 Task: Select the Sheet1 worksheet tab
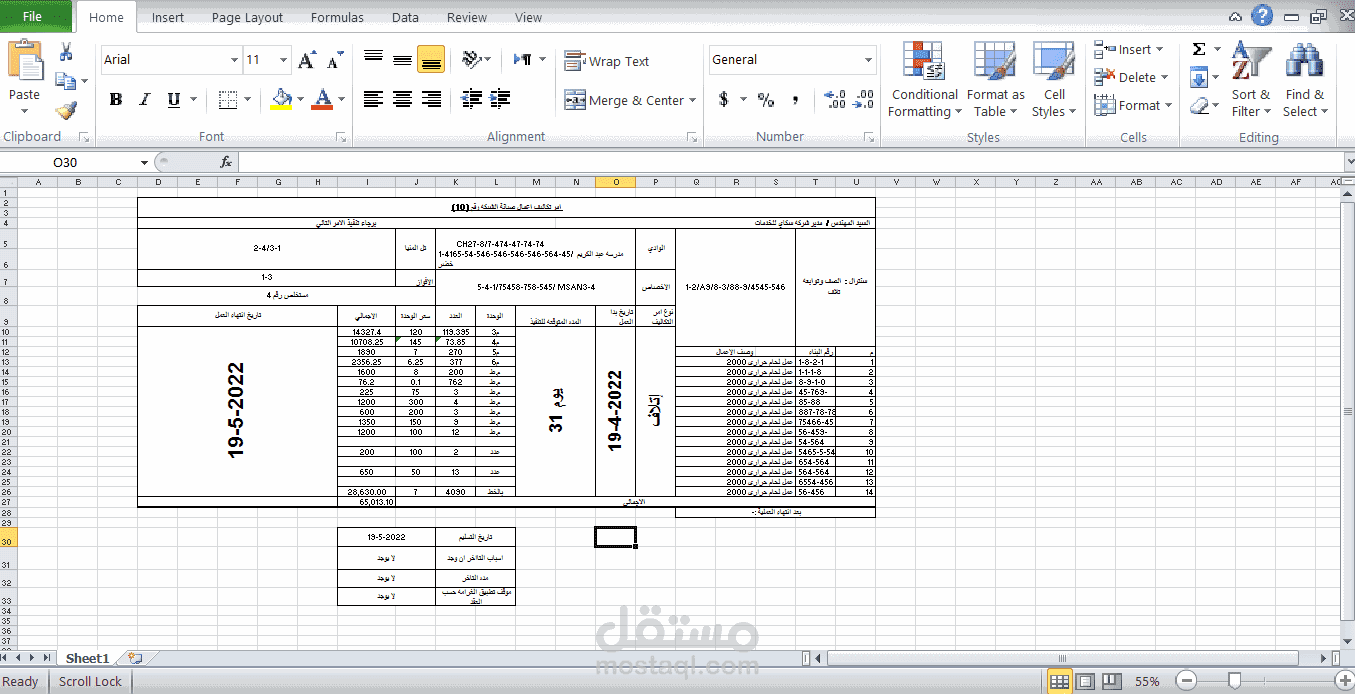(x=87, y=658)
